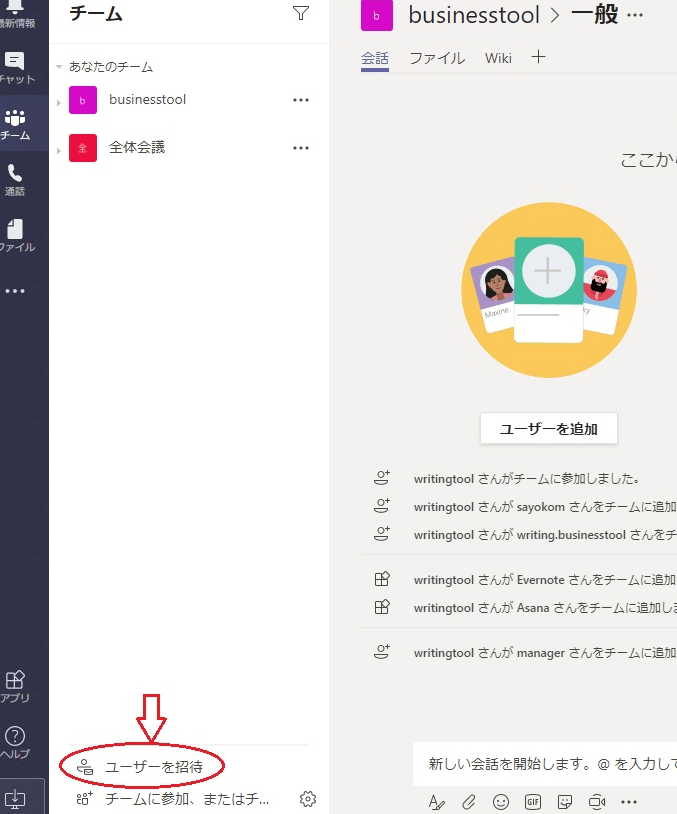This screenshot has width=677, height=814.
Task: Open Chat in the left sidebar
Action: pyautogui.click(x=17, y=68)
